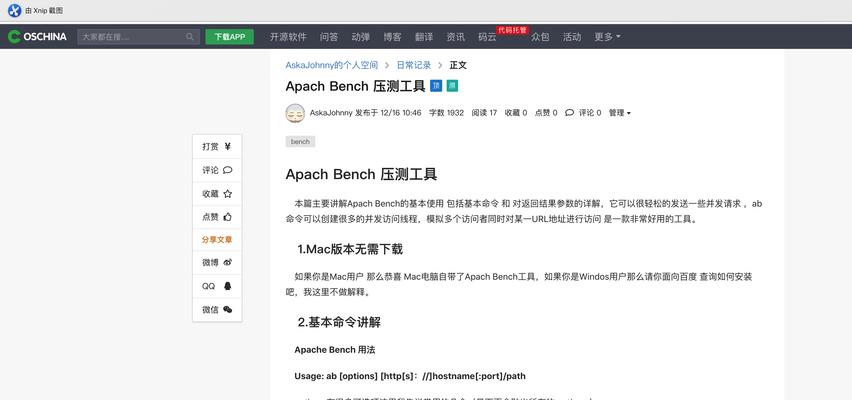
Task: Open the 博客 nav item
Action: point(392,37)
